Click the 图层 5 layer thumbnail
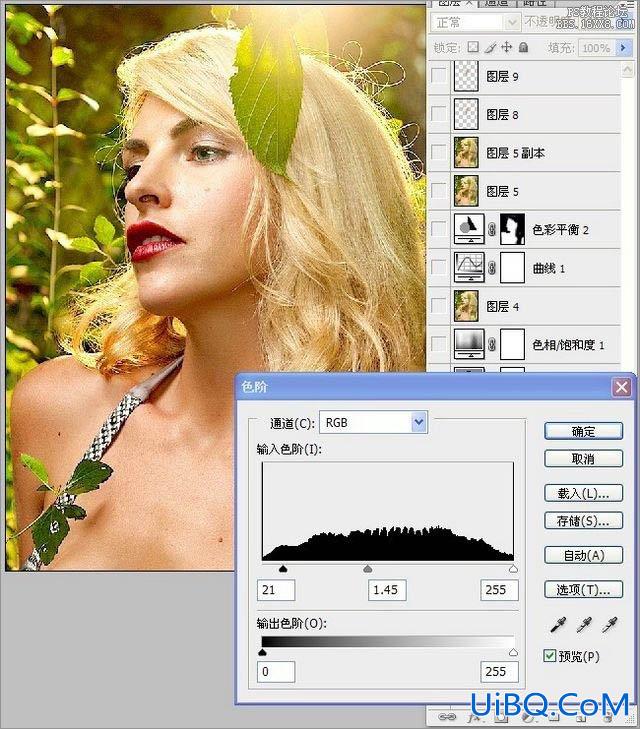Screen dimensions: 640x729 tap(466, 191)
